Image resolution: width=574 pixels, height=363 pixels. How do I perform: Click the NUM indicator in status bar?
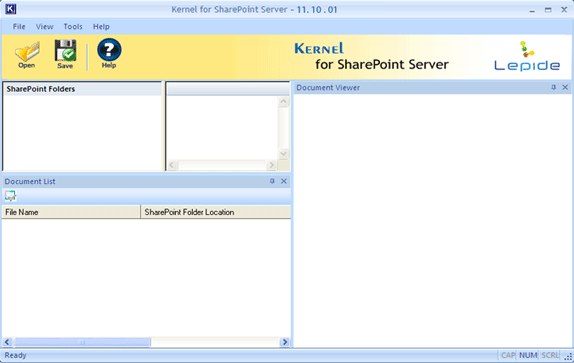point(528,355)
